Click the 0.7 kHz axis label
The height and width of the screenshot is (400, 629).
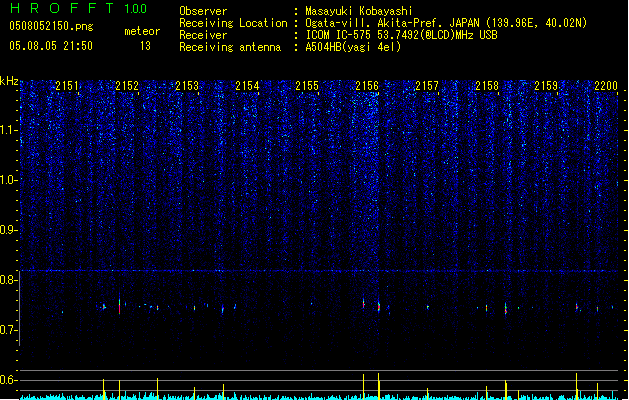coord(9,330)
